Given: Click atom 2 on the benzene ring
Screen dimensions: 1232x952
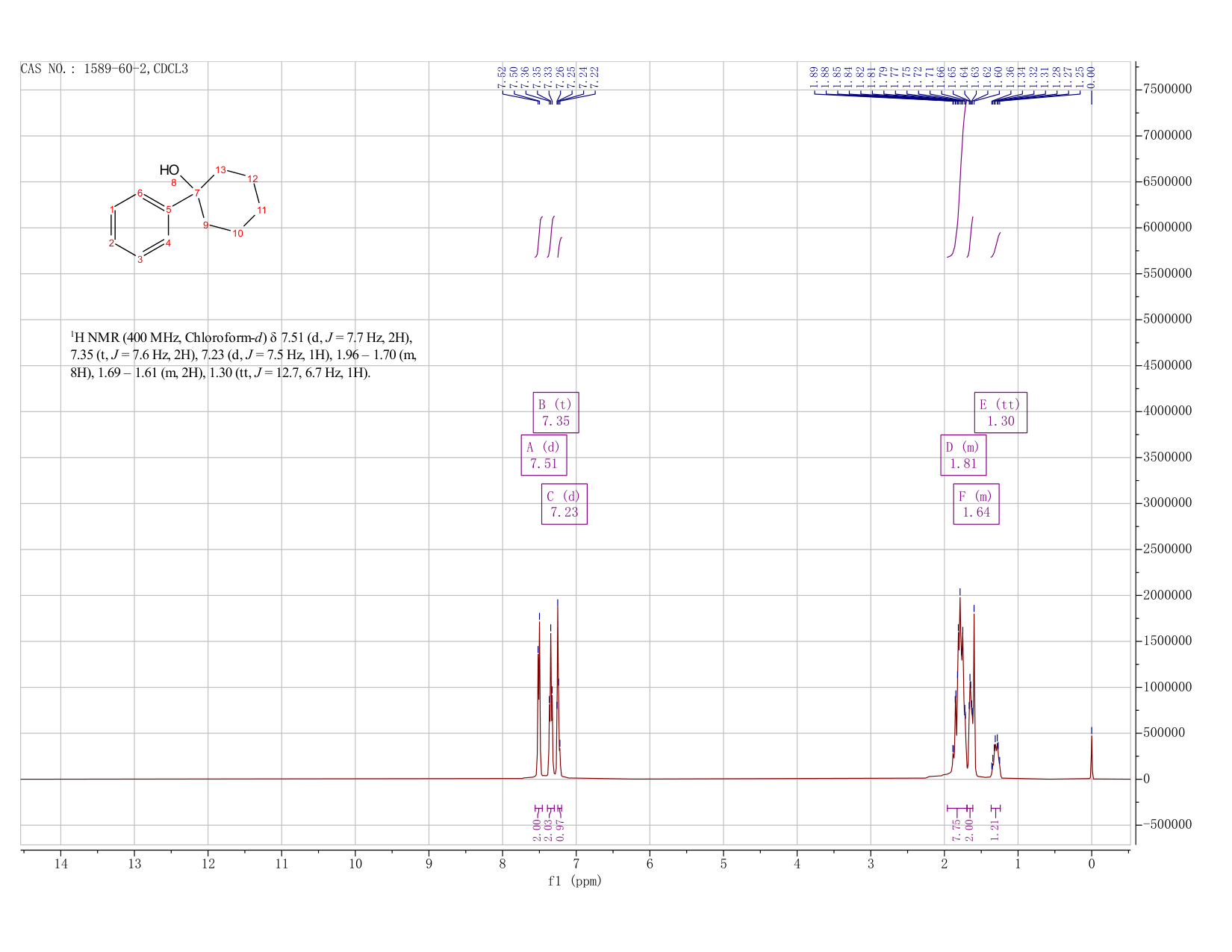Looking at the screenshot, I should point(112,243).
